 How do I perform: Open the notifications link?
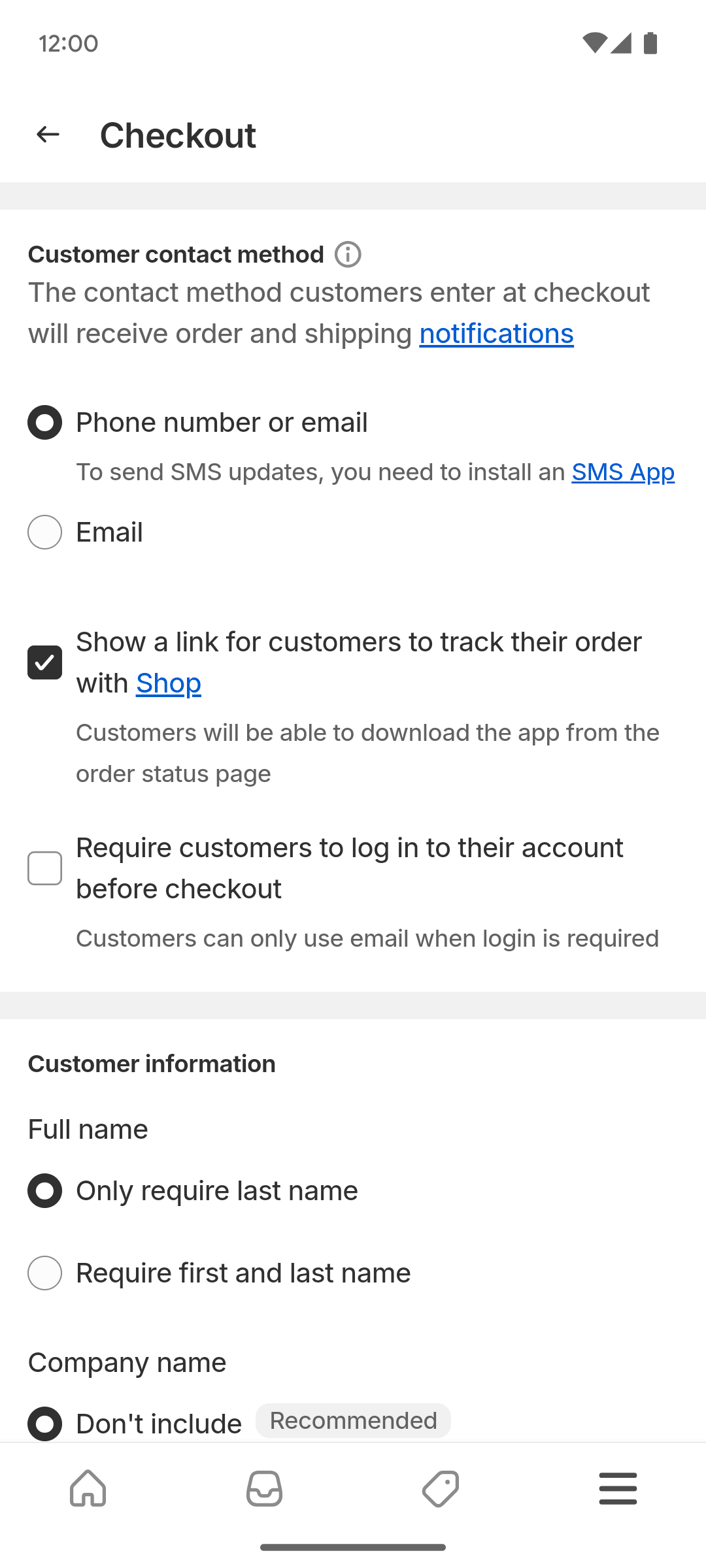pyautogui.click(x=497, y=334)
